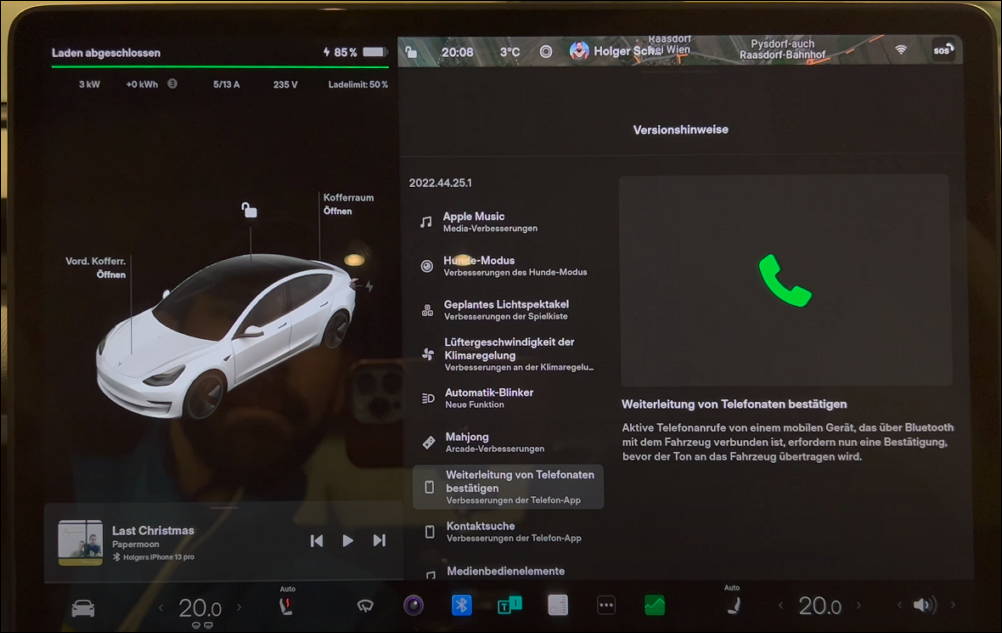1002x633 pixels.
Task: Open the car controls icon in bottom bar
Action: click(x=83, y=607)
